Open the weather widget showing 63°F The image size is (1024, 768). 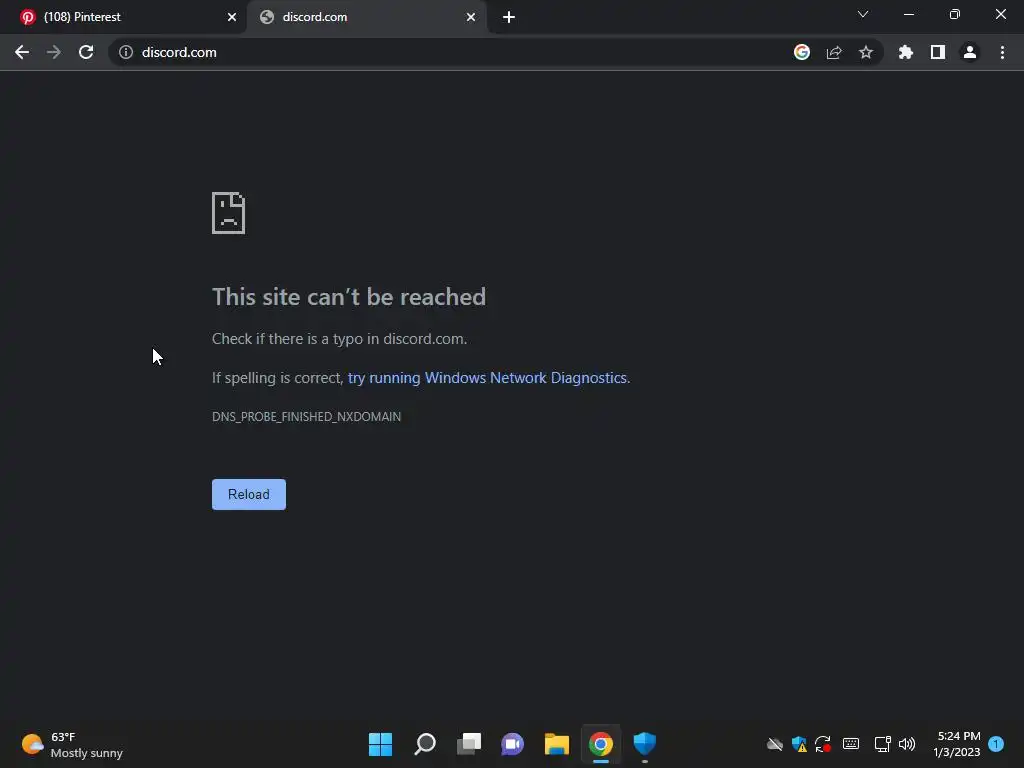pos(72,744)
